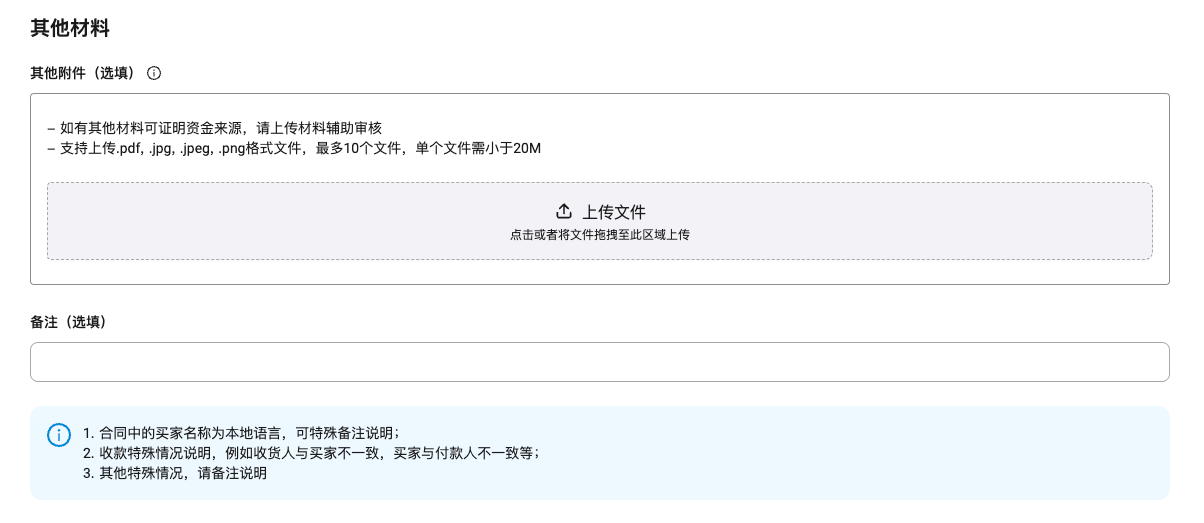Select the 其他材料 section heading
The height and width of the screenshot is (523, 1204).
coord(70,28)
